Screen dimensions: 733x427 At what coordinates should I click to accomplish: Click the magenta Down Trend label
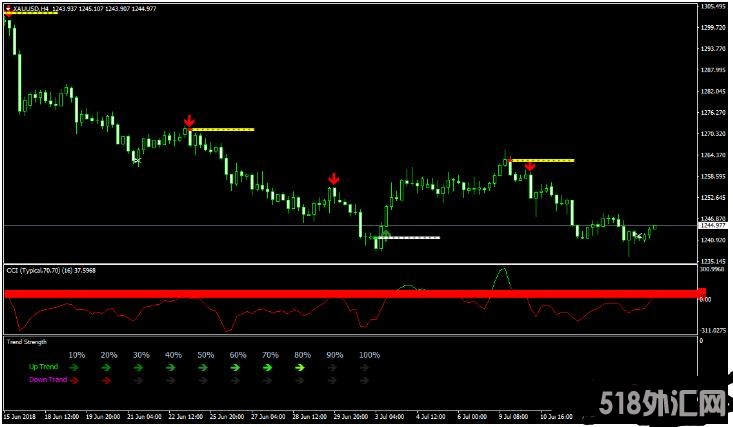[x=48, y=380]
